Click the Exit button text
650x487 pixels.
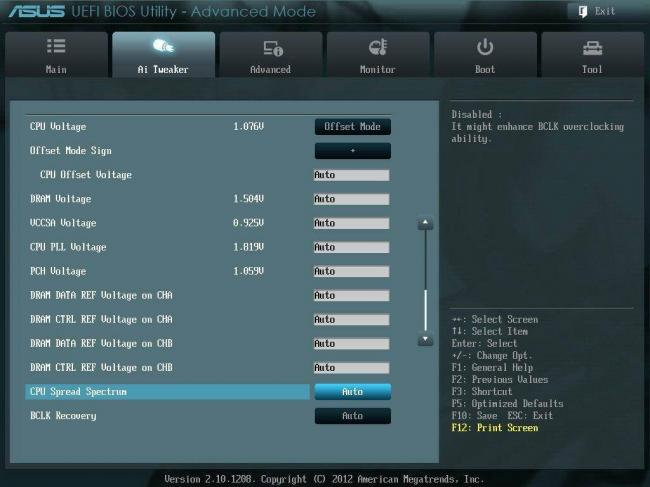click(605, 11)
